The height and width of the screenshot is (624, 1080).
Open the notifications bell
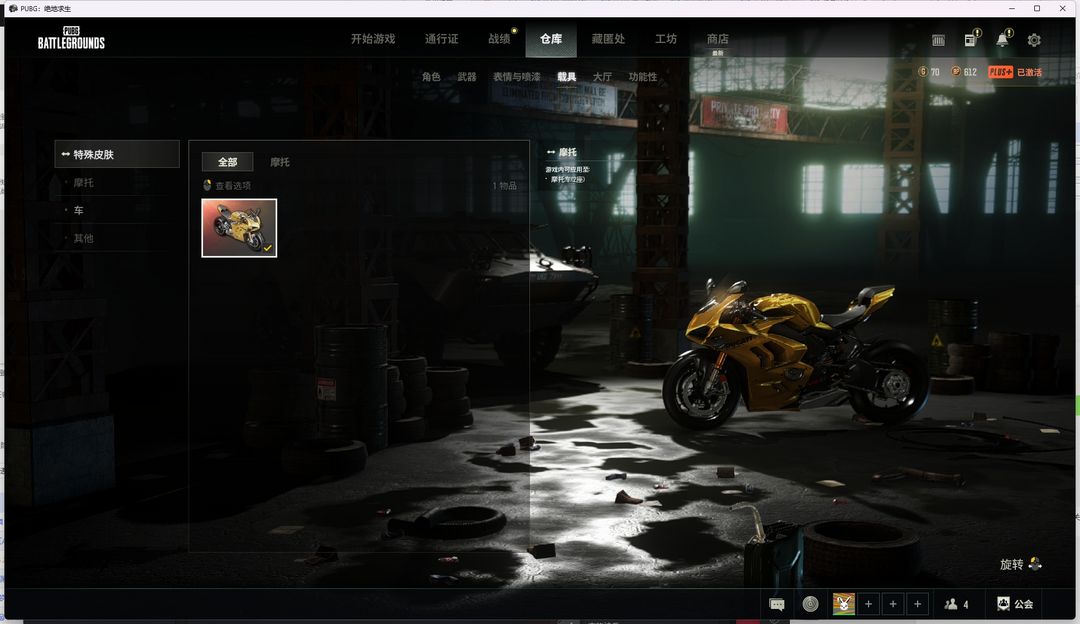(x=1002, y=40)
